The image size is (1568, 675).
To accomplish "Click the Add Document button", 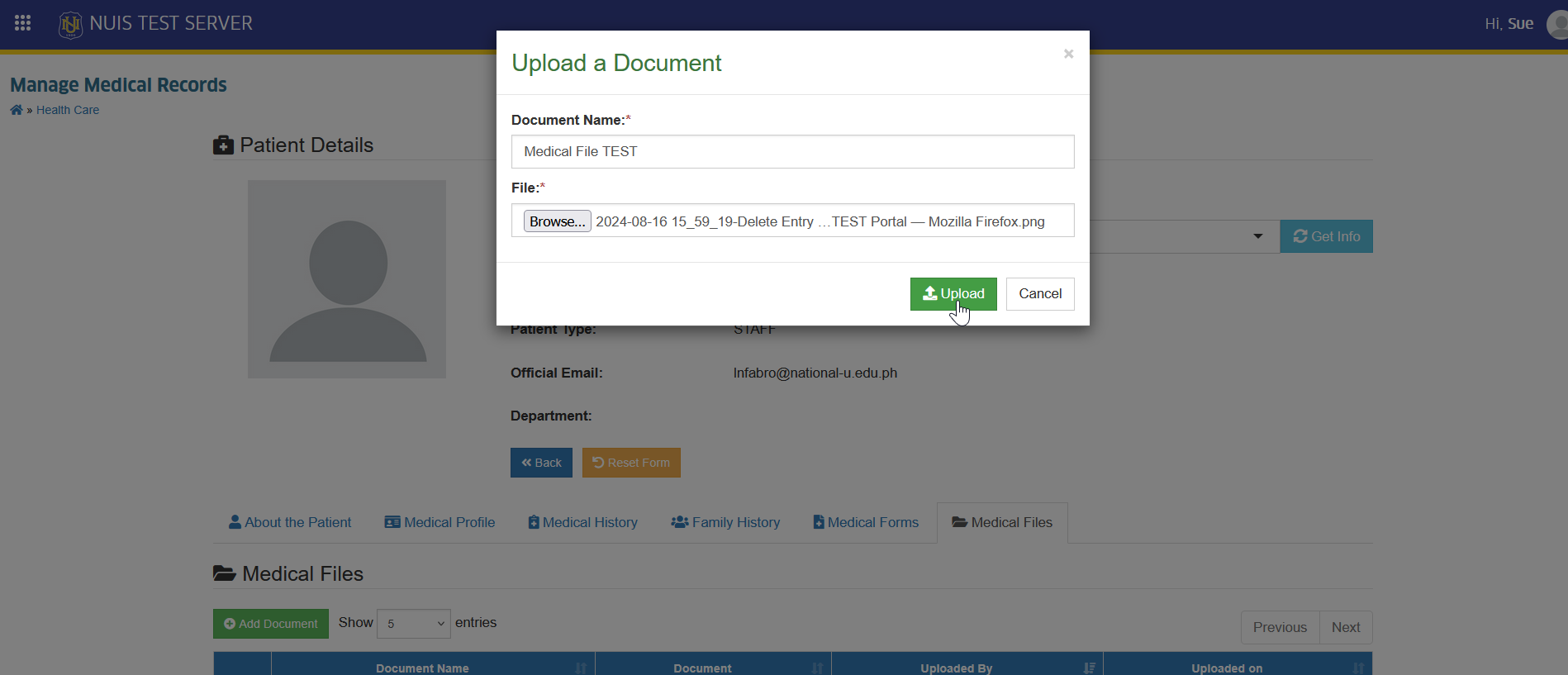I will pyautogui.click(x=271, y=624).
